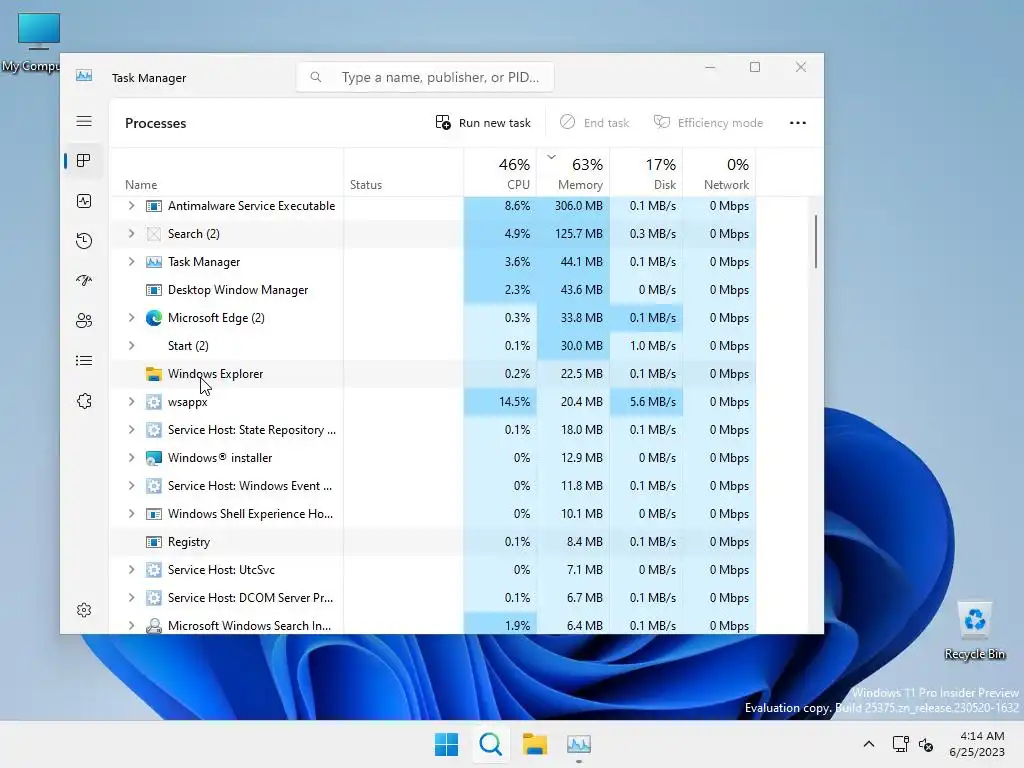Open the Services sidebar icon
1024x768 pixels.
84,401
